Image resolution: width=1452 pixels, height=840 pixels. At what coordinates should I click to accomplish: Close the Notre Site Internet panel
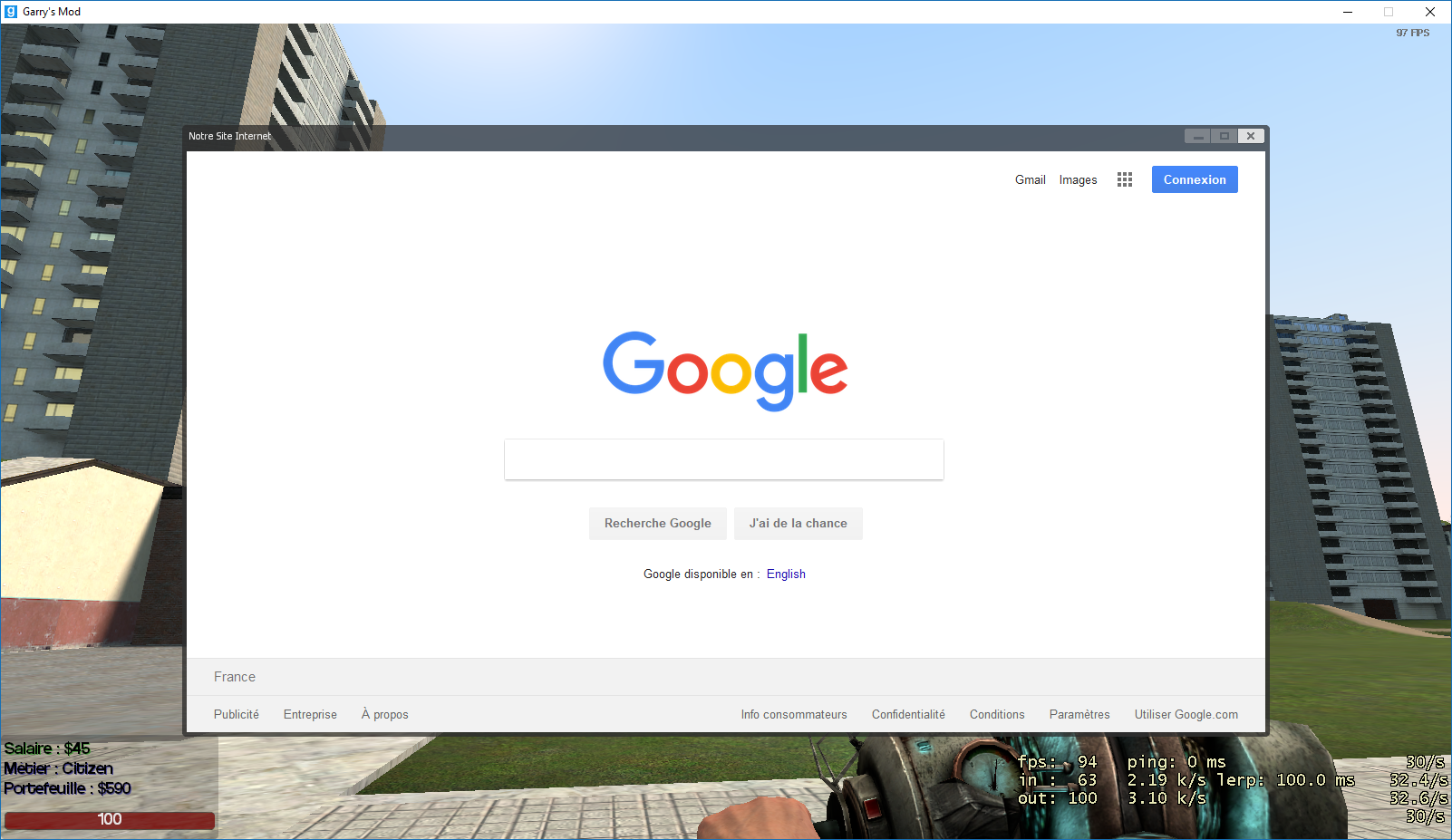click(1251, 136)
